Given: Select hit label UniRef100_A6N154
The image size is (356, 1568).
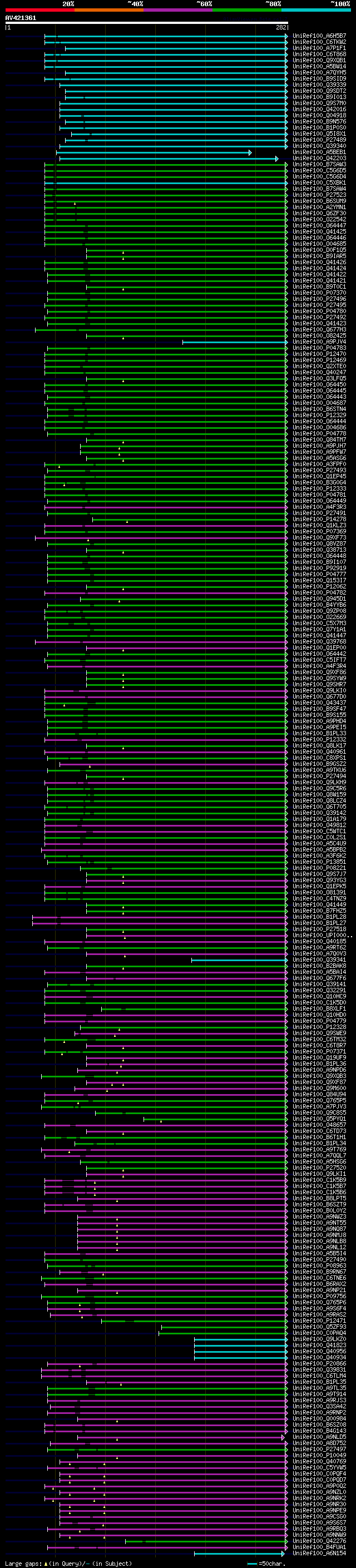Looking at the screenshot, I should (319, 1553).
